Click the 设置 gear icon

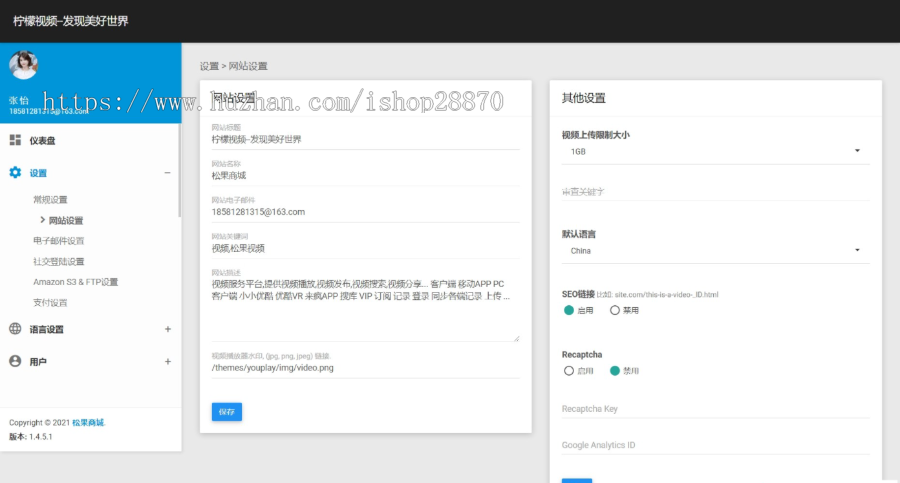coord(15,172)
